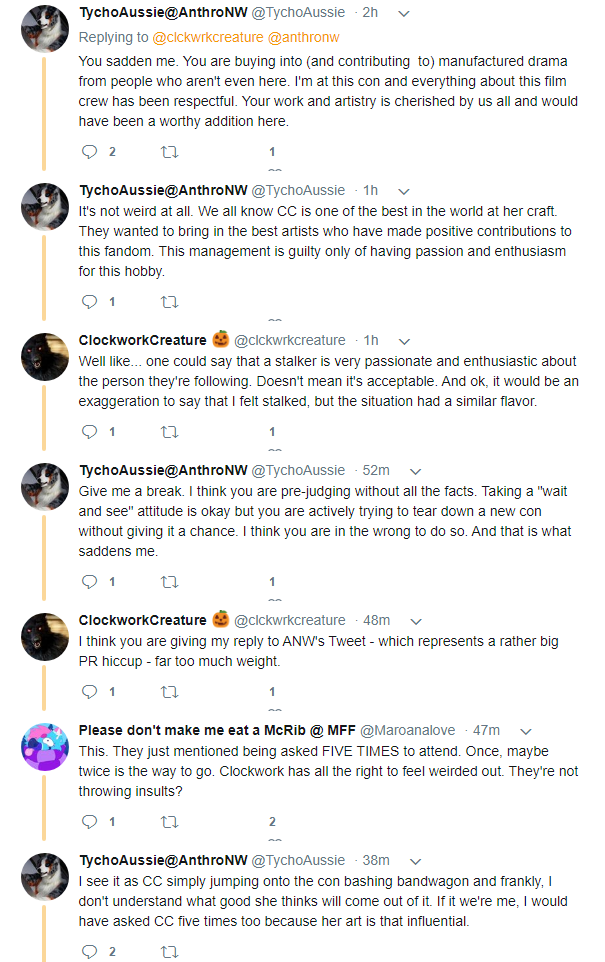
Task: Reply to TychoAussie's 38m bandwagon tweet
Action: [89, 951]
